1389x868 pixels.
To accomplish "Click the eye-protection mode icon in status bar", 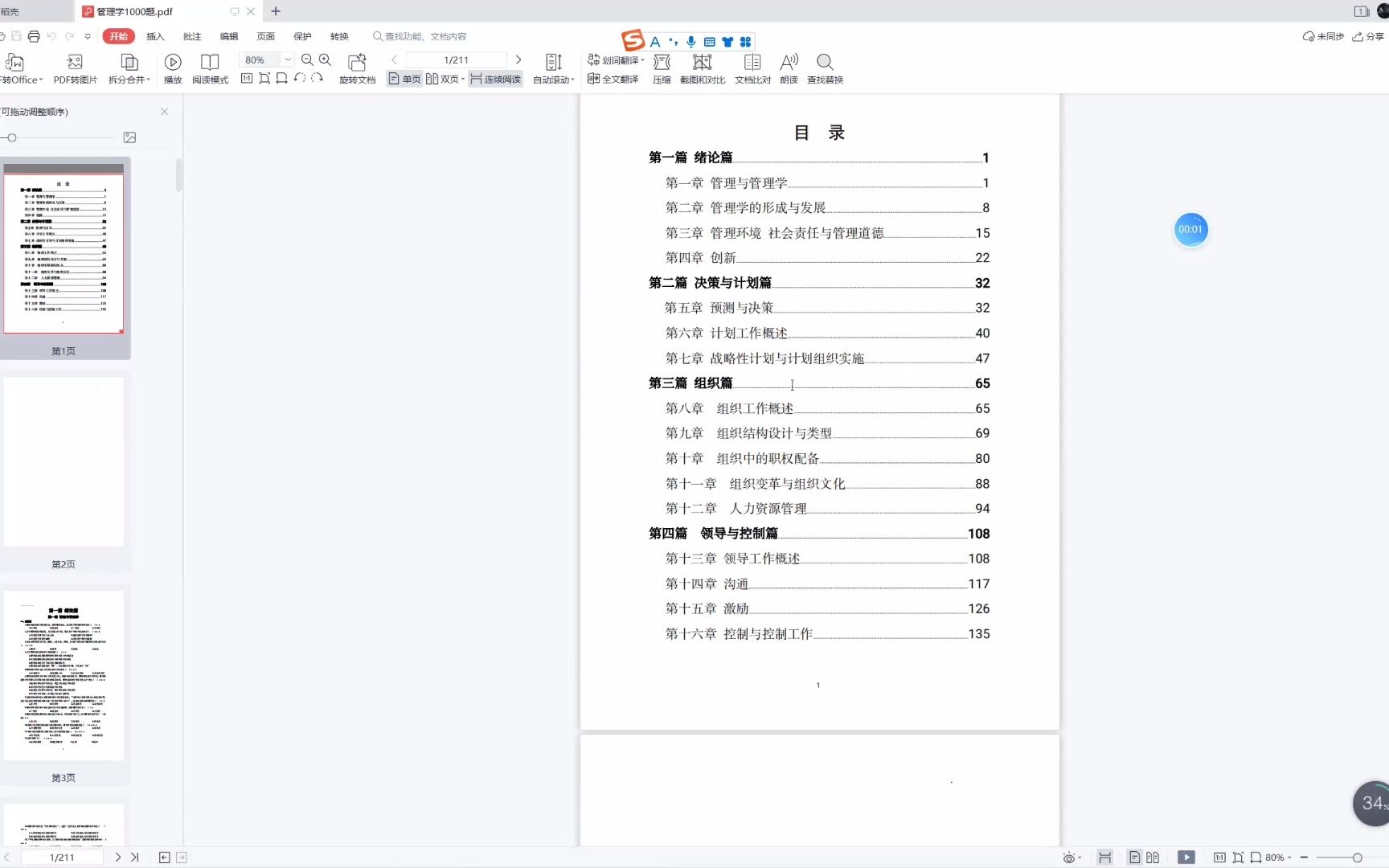I will point(1068,858).
